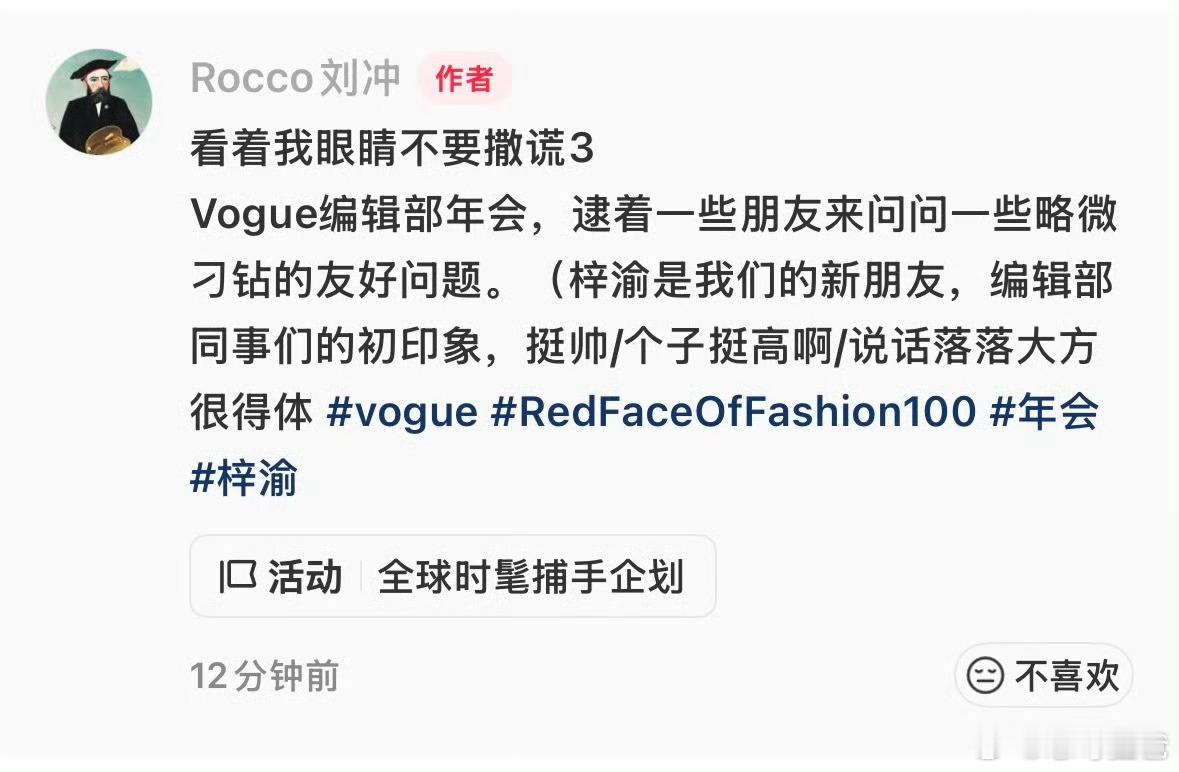Viewport: 1179px width, 772px height.
Task: Select the #年会 hashtag
Action: [x=1044, y=412]
